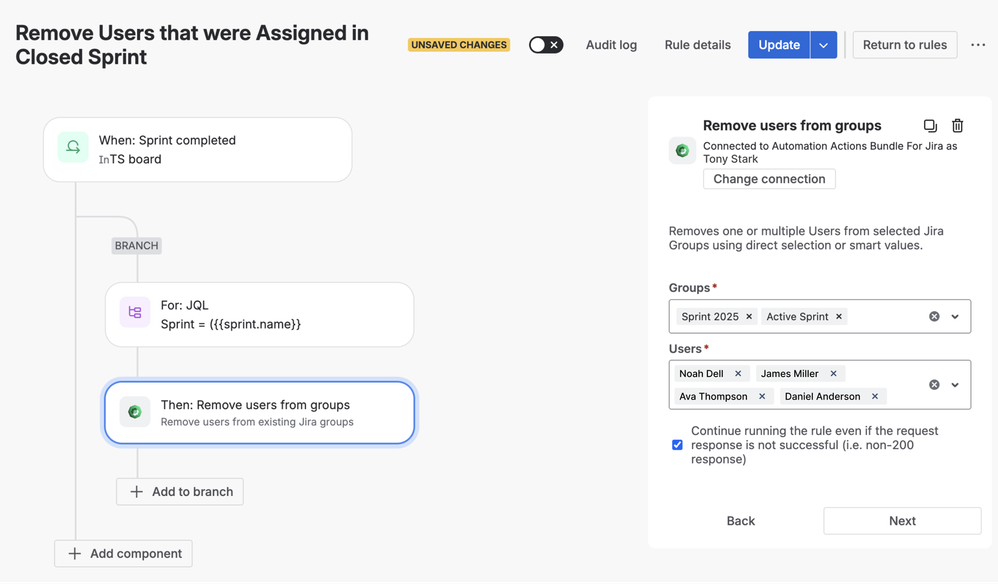The width and height of the screenshot is (998, 584).
Task: Clear all selected groups
Action: [934, 316]
